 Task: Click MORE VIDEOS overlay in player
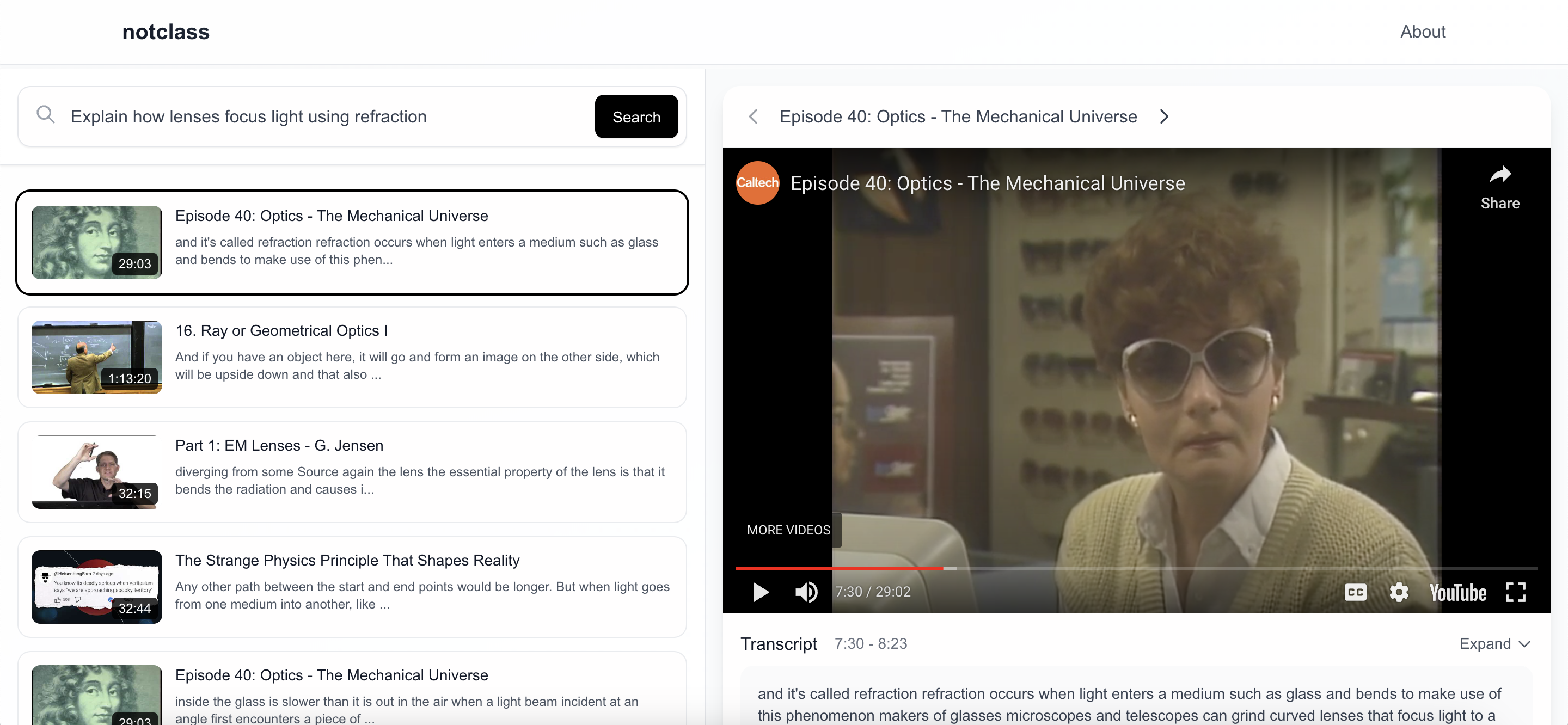(788, 530)
